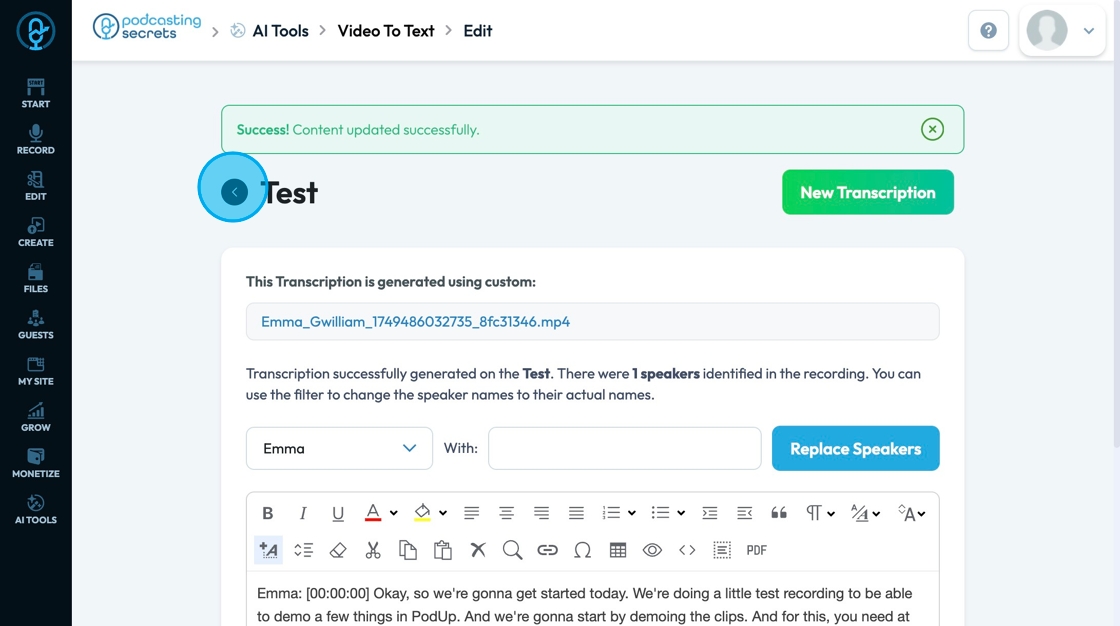1120x626 pixels.
Task: Go back using the arrow beside Test
Action: tap(234, 192)
